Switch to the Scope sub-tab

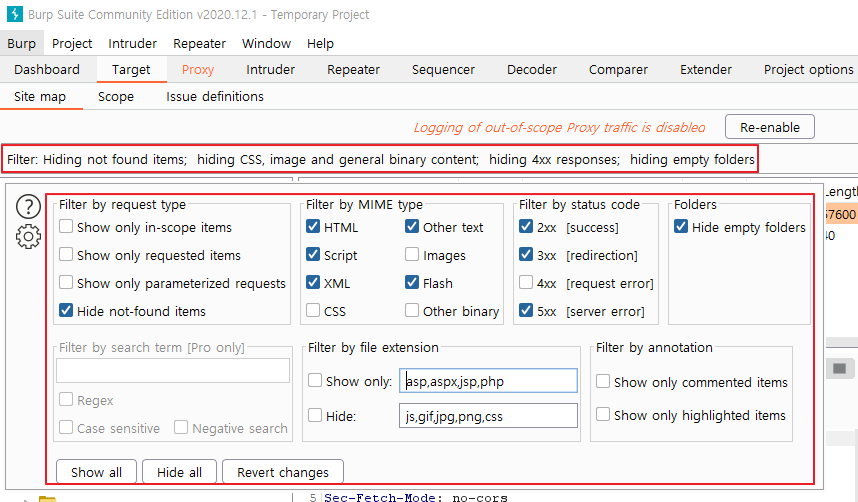pyautogui.click(x=116, y=97)
